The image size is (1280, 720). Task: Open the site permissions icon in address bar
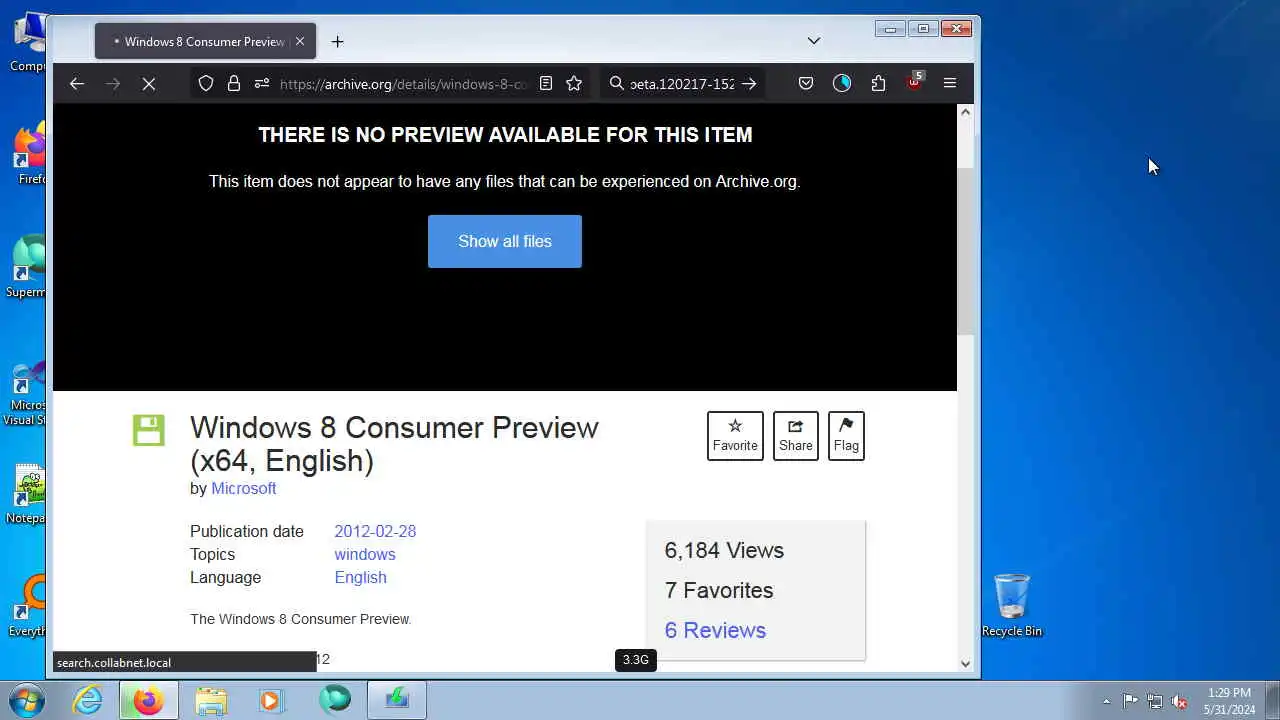click(262, 84)
